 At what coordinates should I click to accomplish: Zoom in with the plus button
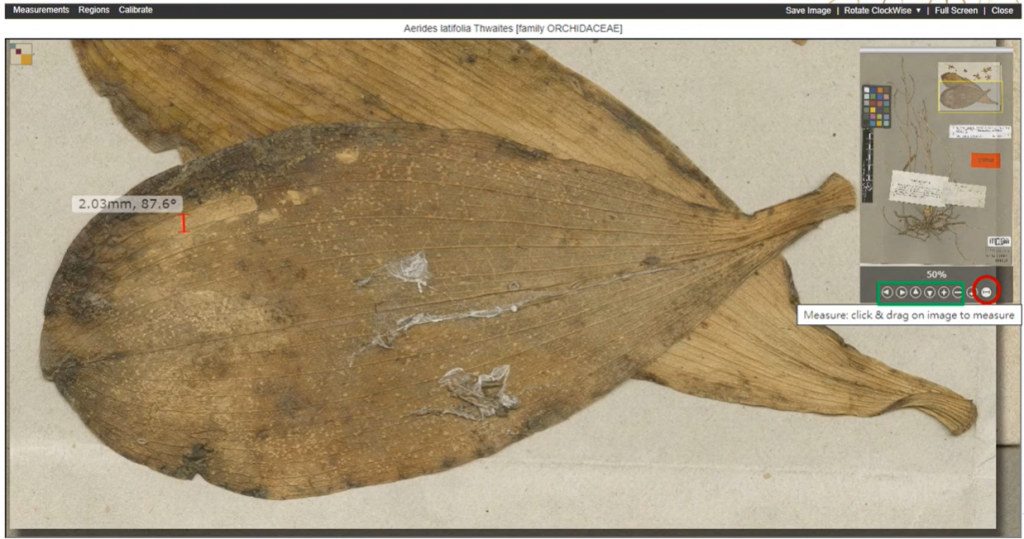point(943,293)
